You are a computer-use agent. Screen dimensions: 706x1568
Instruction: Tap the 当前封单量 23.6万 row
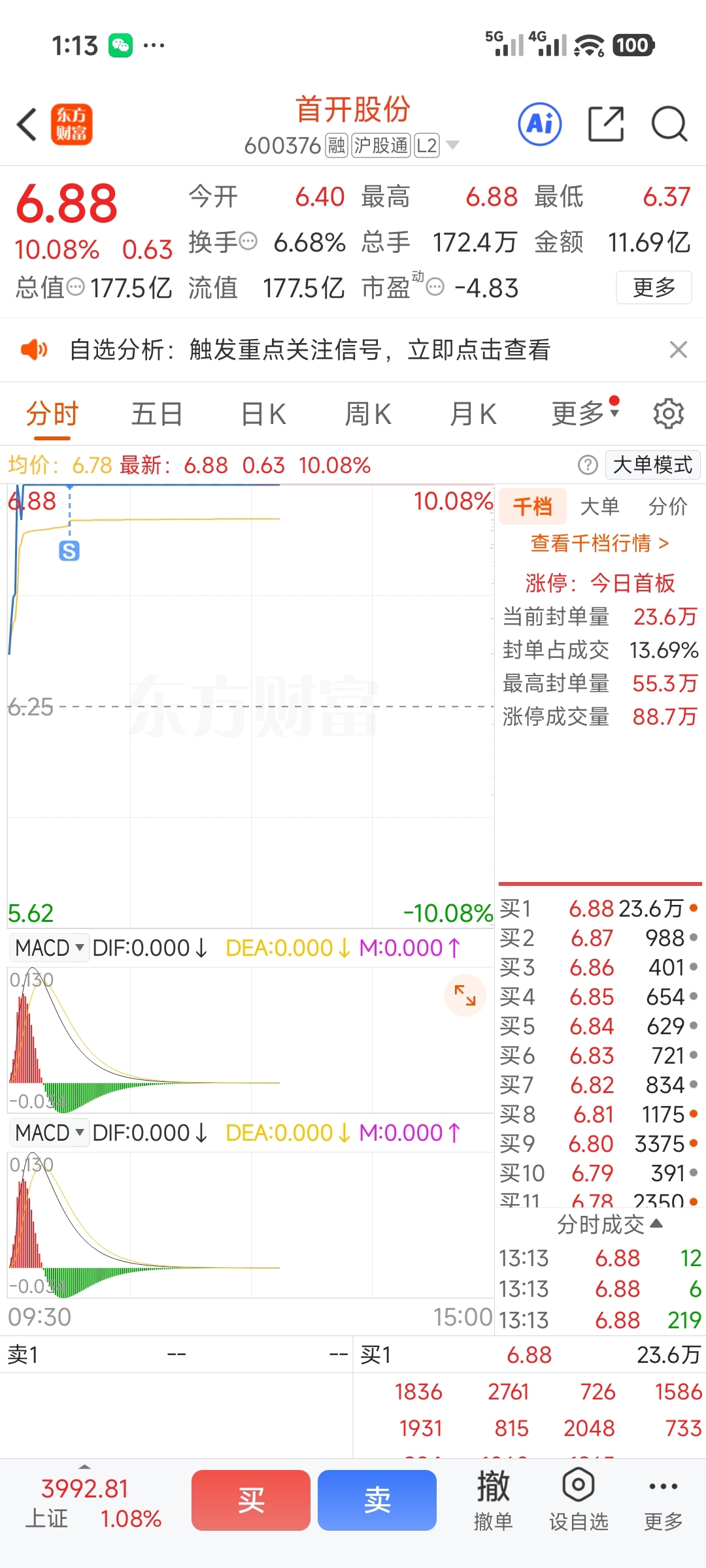[599, 616]
